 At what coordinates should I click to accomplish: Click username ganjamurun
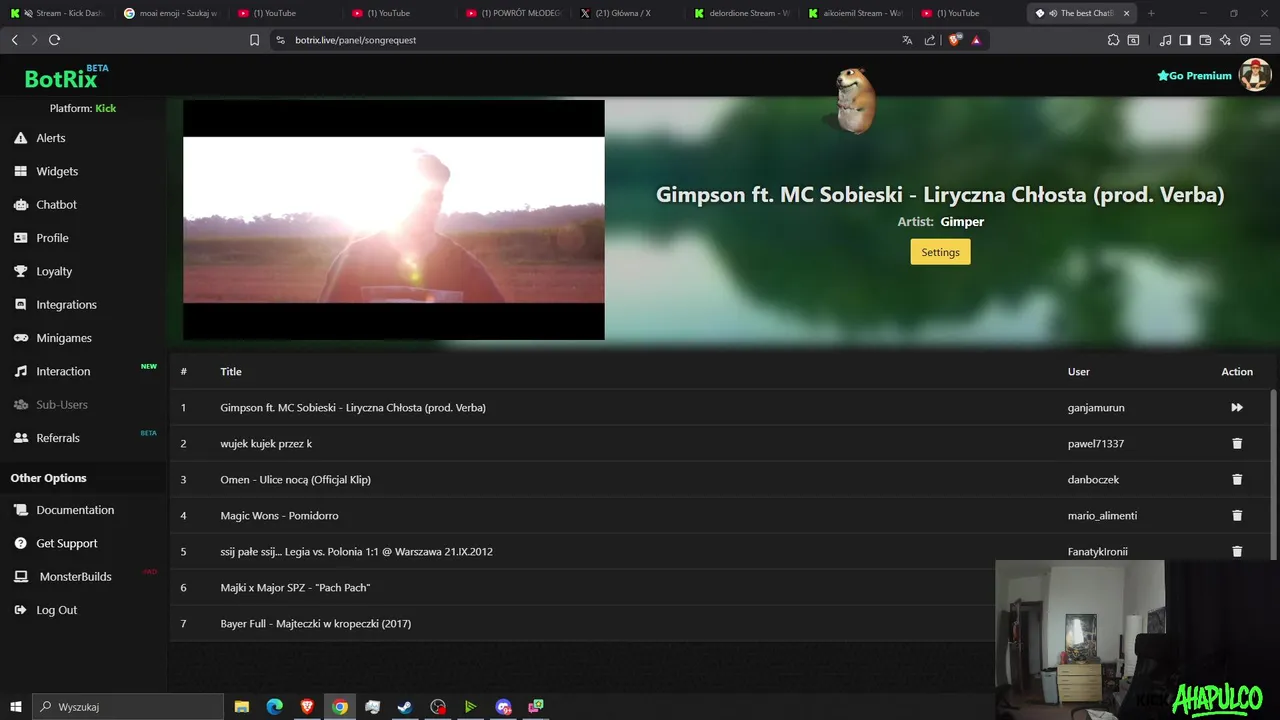coord(1096,407)
